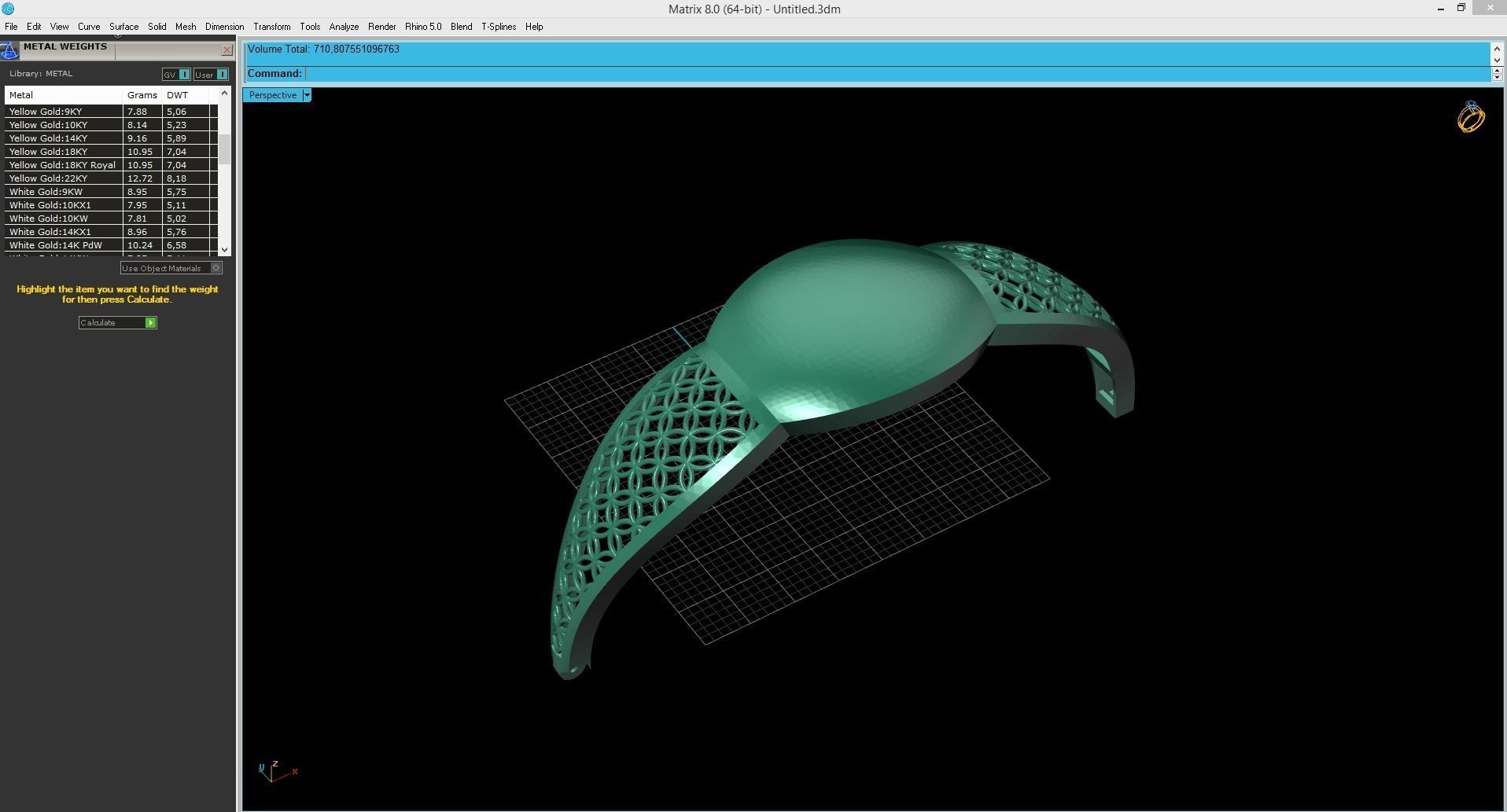This screenshot has width=1507, height=812.
Task: Select the Yellow Gold:9KY metal name
Action: coord(46,112)
